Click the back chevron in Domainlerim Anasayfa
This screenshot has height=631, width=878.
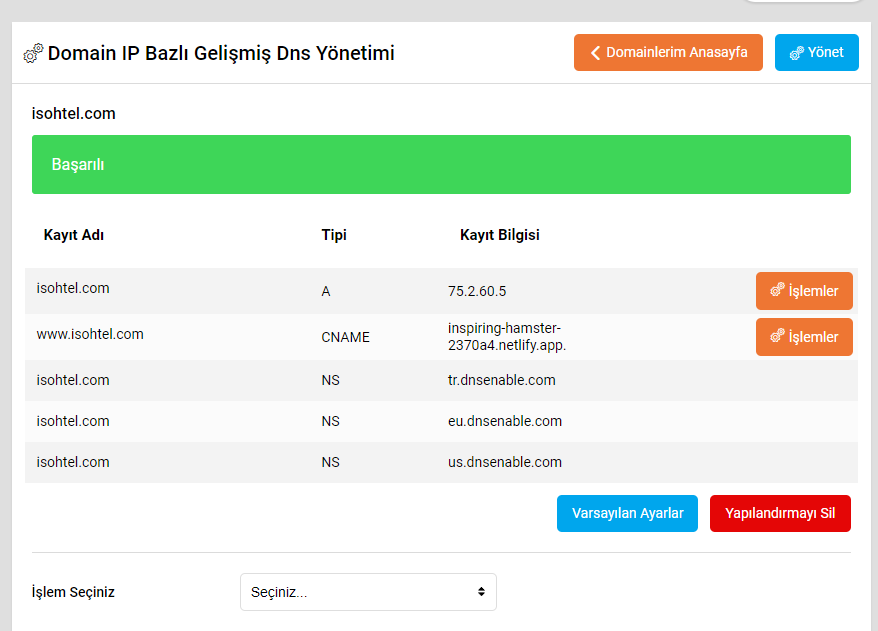[x=595, y=53]
